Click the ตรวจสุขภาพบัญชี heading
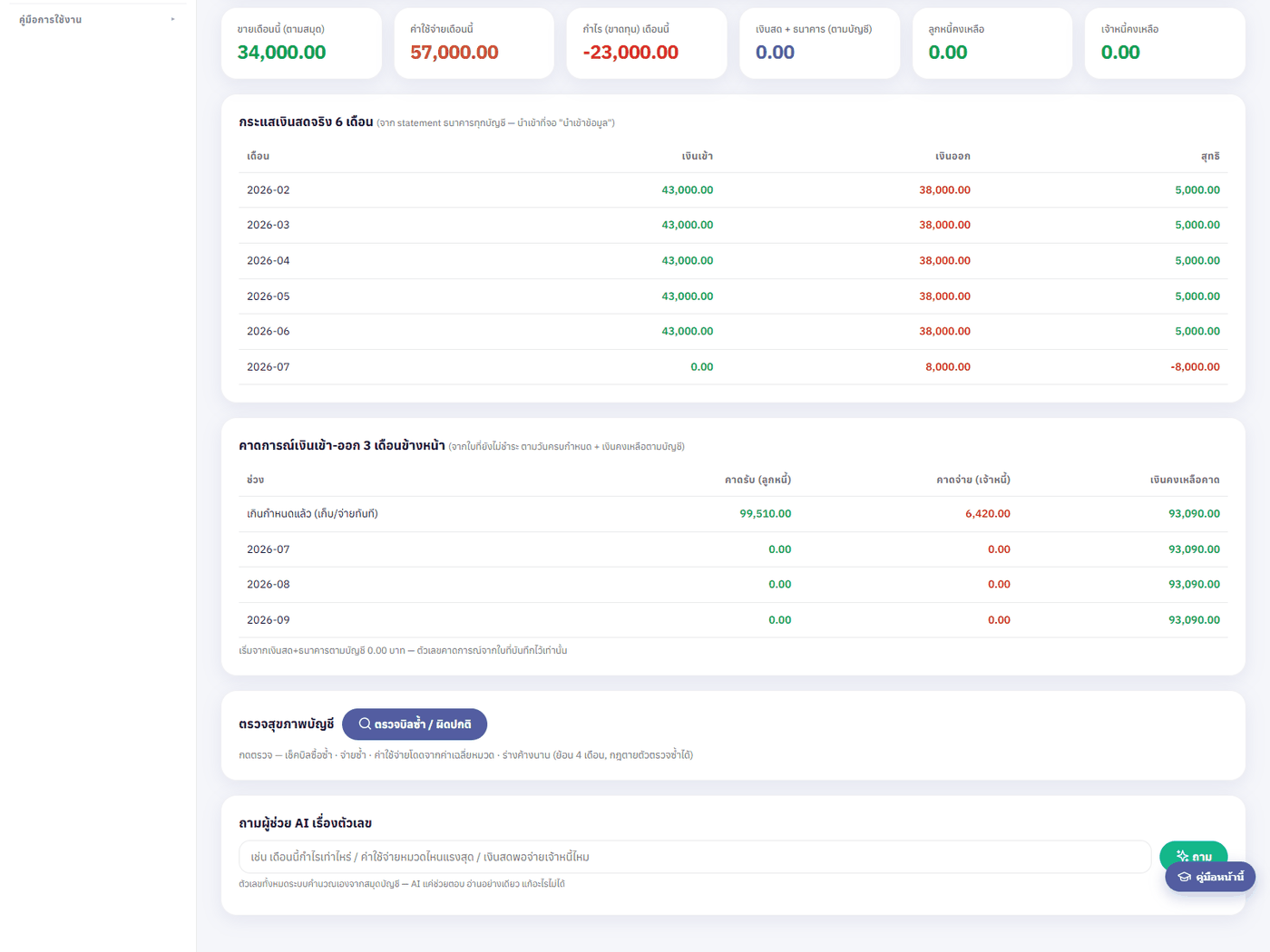The image size is (1270, 952). [286, 724]
